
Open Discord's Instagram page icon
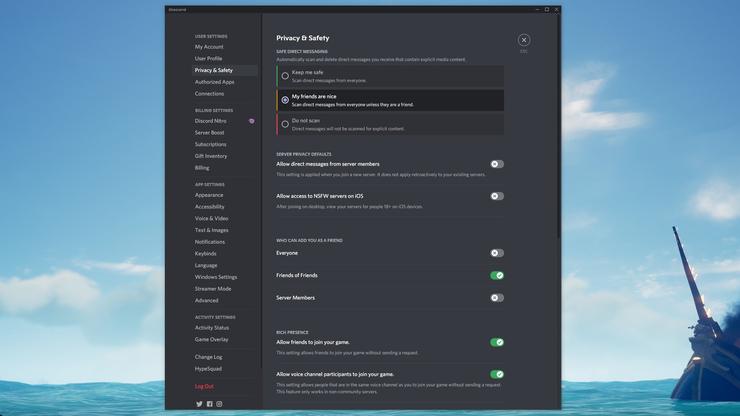219,404
